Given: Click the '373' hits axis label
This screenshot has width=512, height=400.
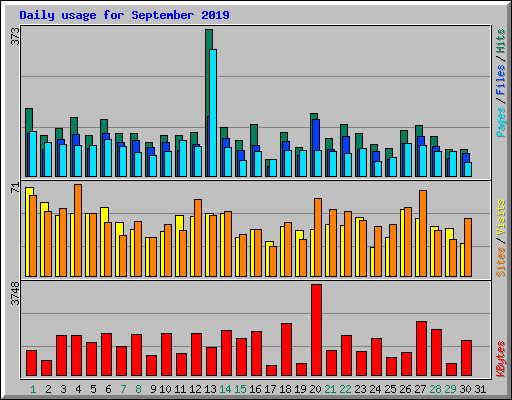Looking at the screenshot, I should 16,36.
